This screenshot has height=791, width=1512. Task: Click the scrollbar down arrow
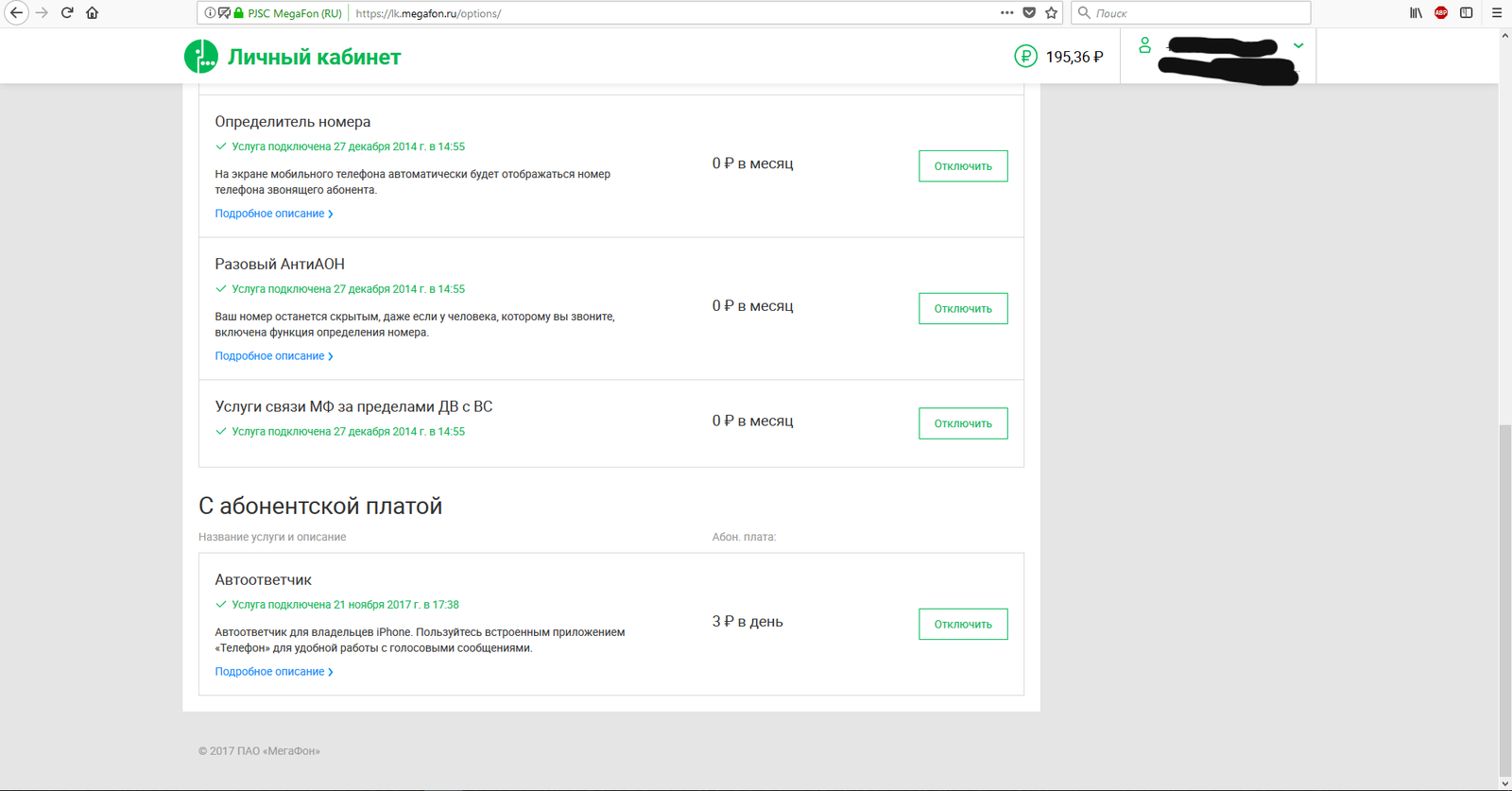(1504, 783)
